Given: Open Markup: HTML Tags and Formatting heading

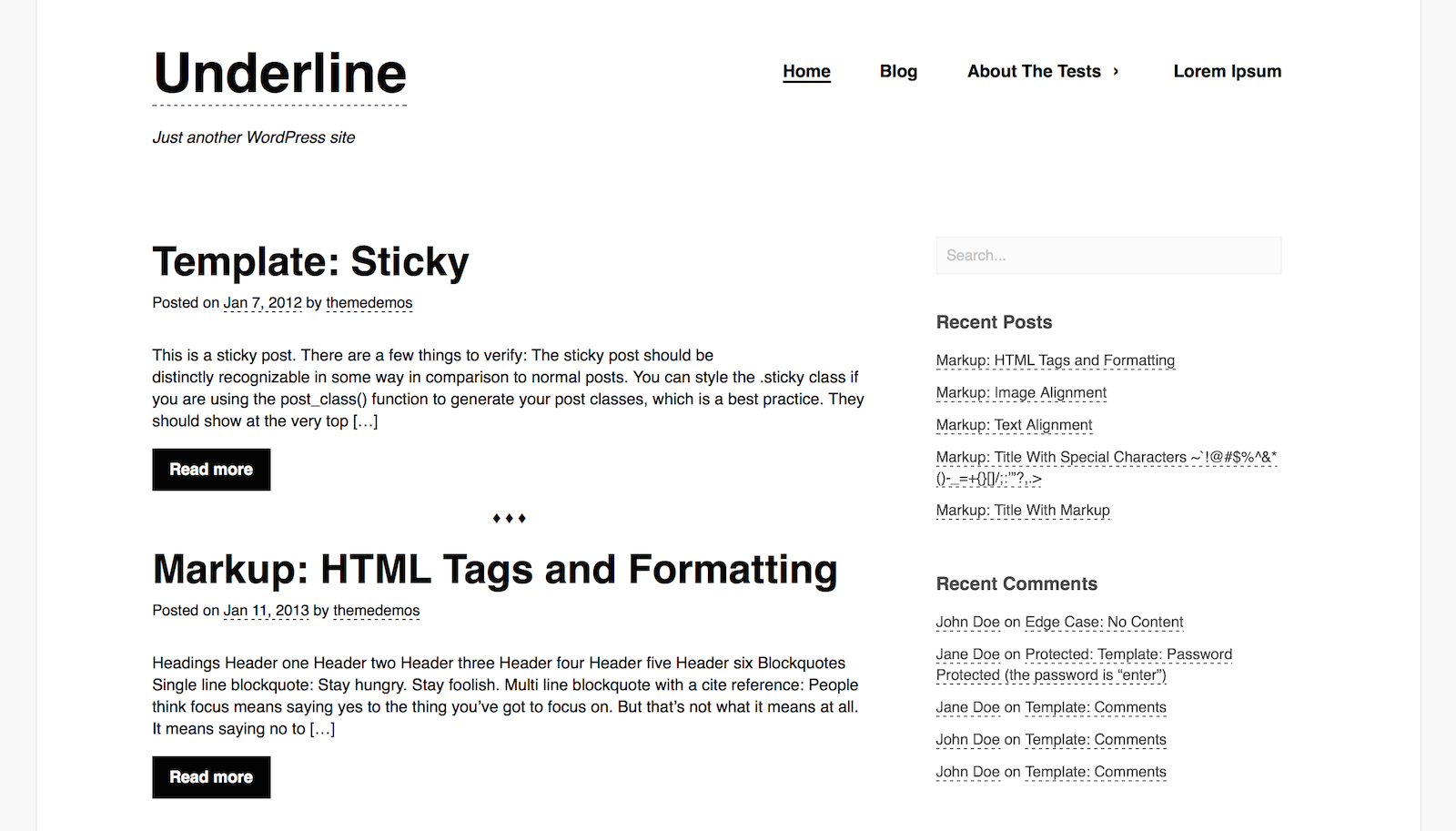Looking at the screenshot, I should click(x=494, y=570).
